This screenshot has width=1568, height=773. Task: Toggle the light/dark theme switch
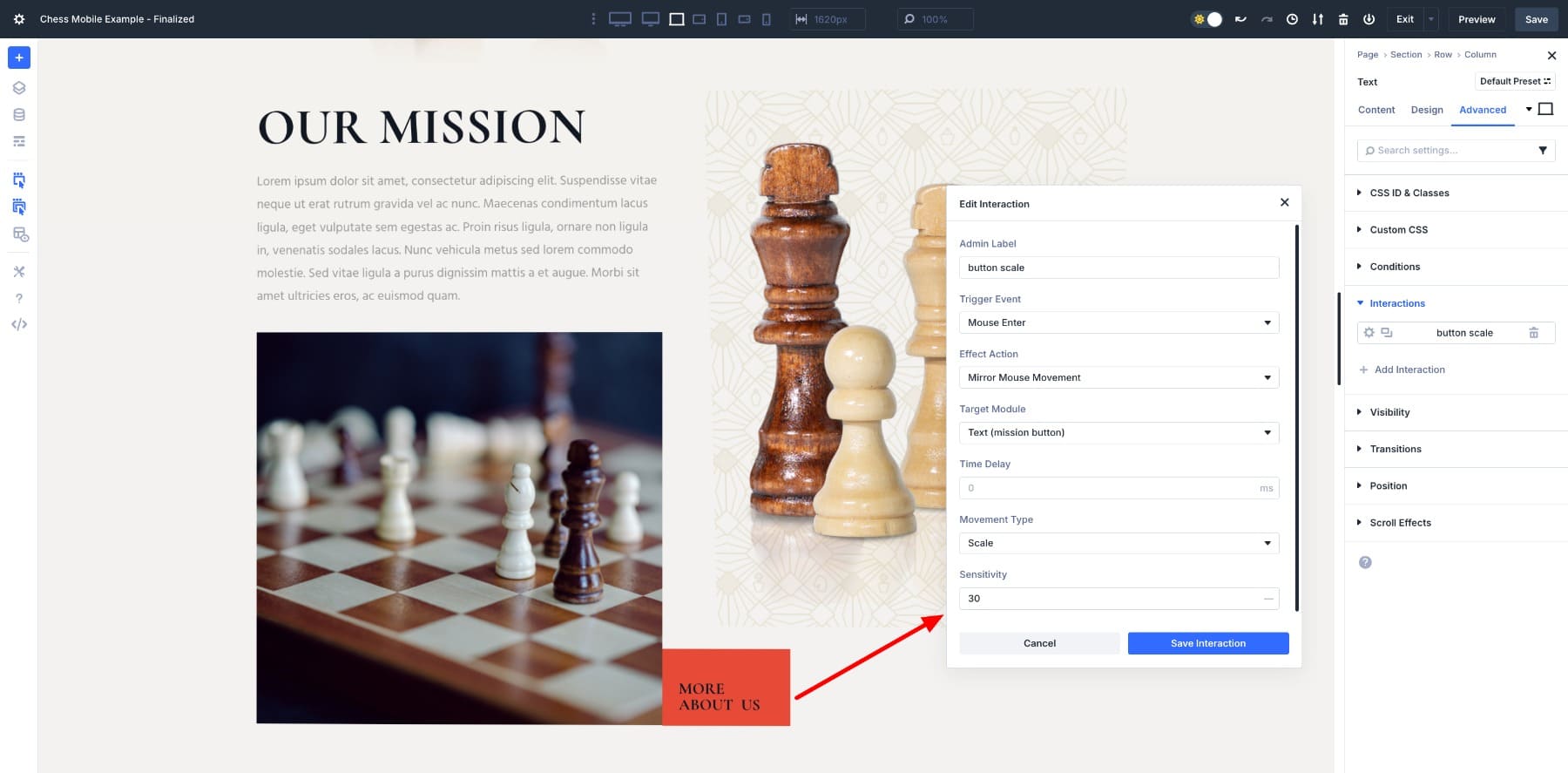(x=1207, y=19)
